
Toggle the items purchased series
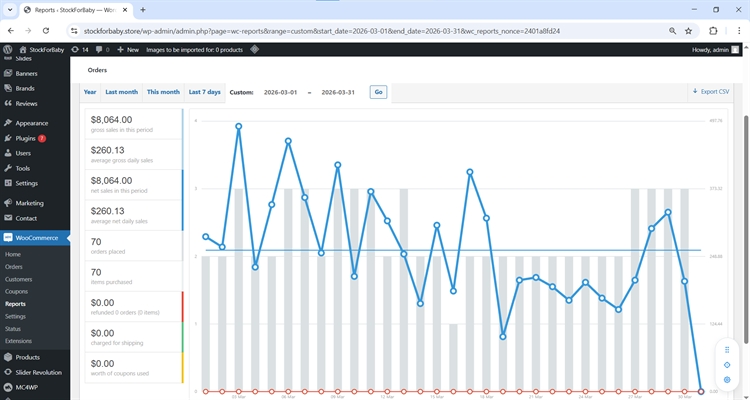(134, 276)
